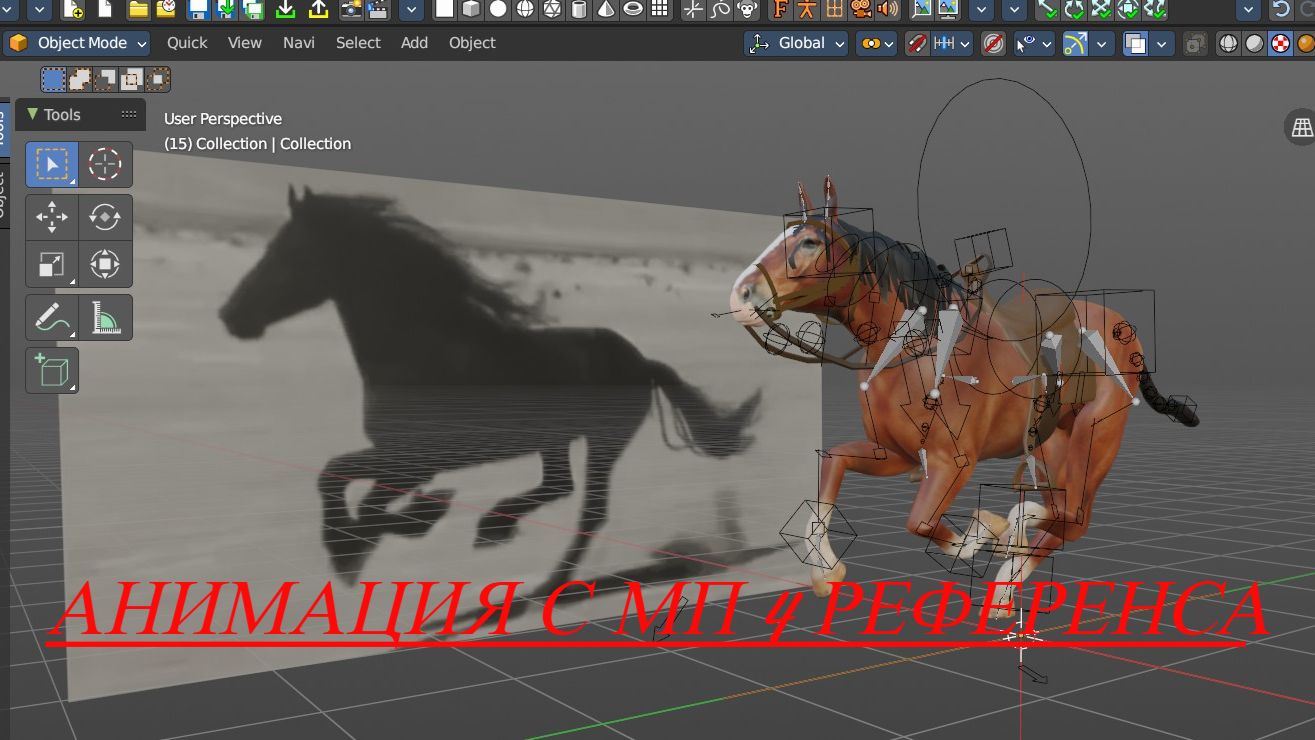Viewport: 1315px width, 740px height.
Task: Add a cone primitive from top toolbar
Action: [x=606, y=10]
